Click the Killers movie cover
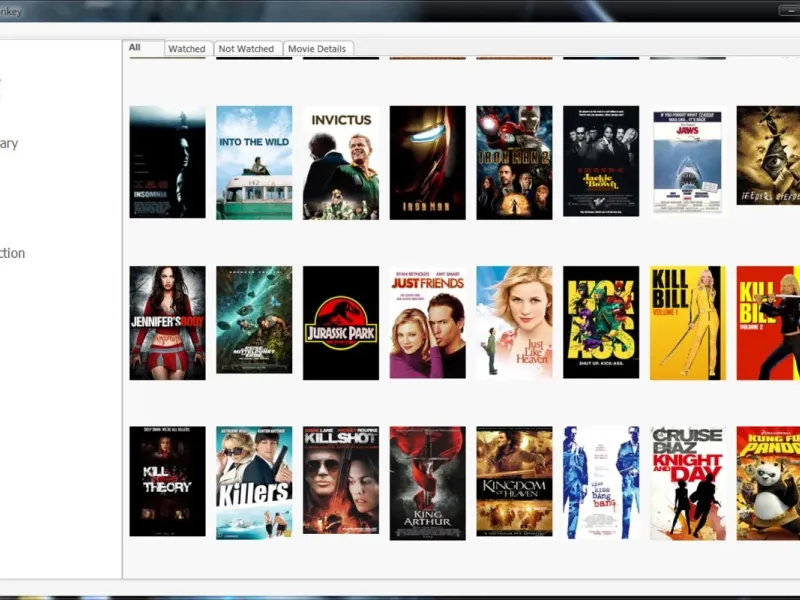 point(254,482)
